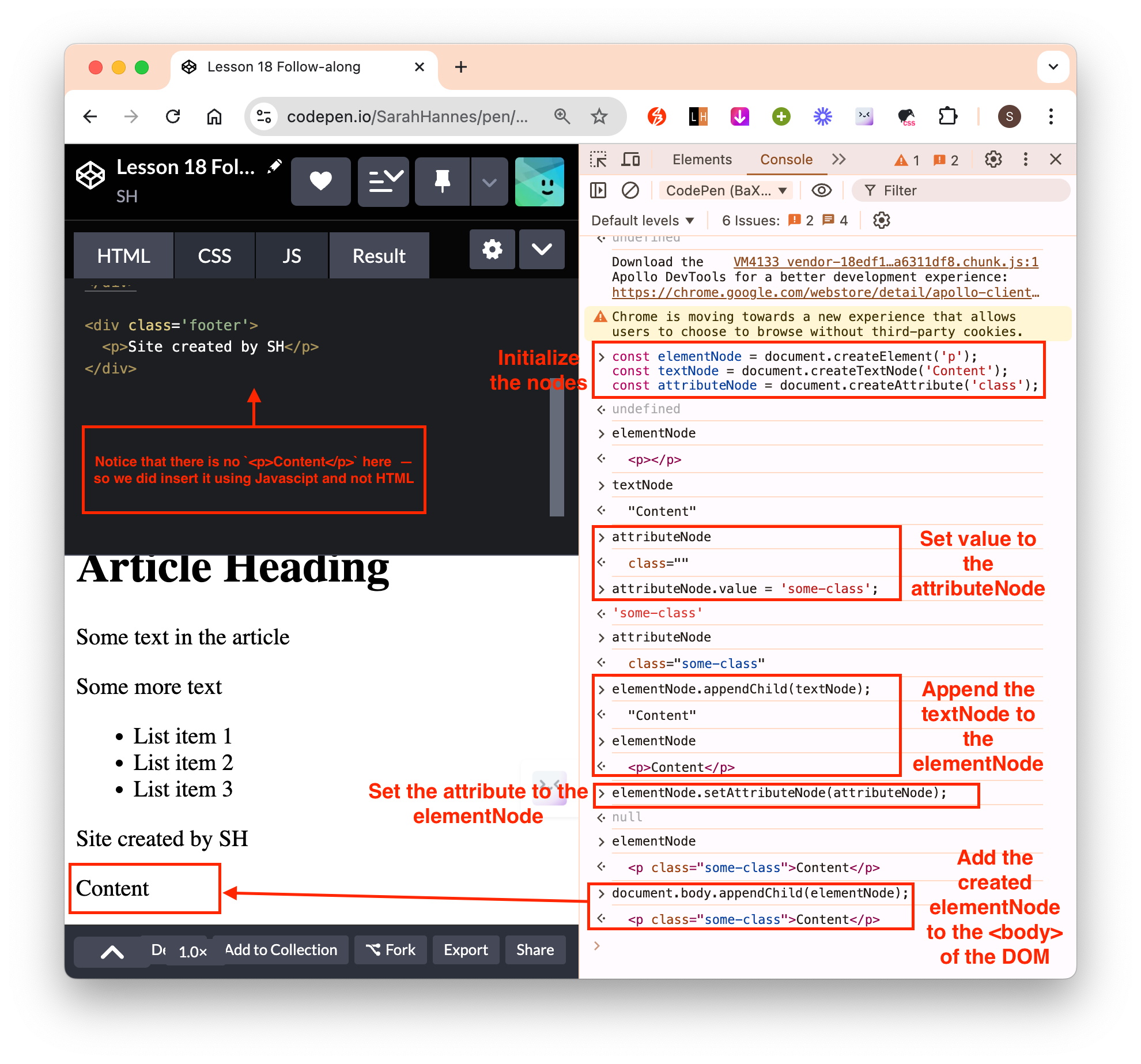Click the console Filter input field
The height and width of the screenshot is (1064, 1141).
click(960, 190)
